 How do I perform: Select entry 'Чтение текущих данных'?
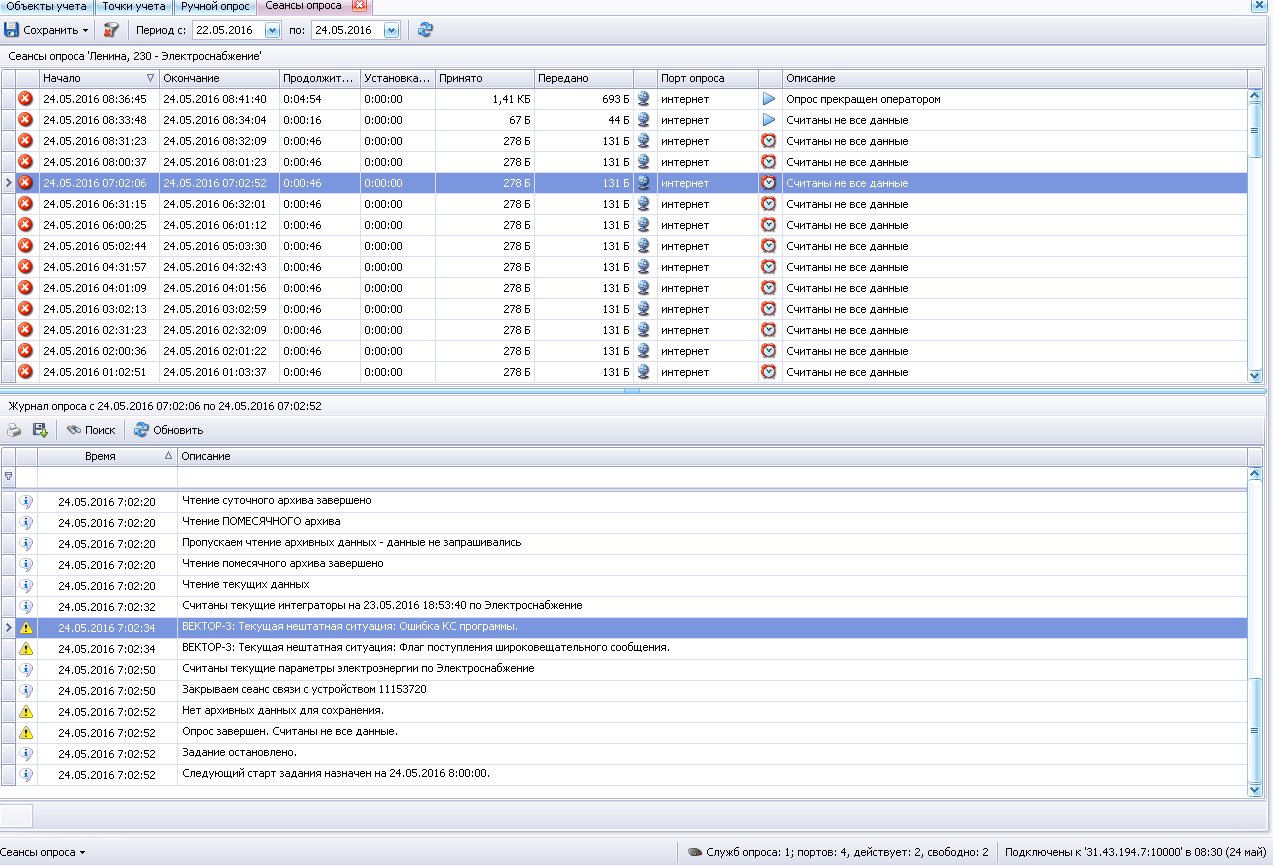click(x=625, y=585)
